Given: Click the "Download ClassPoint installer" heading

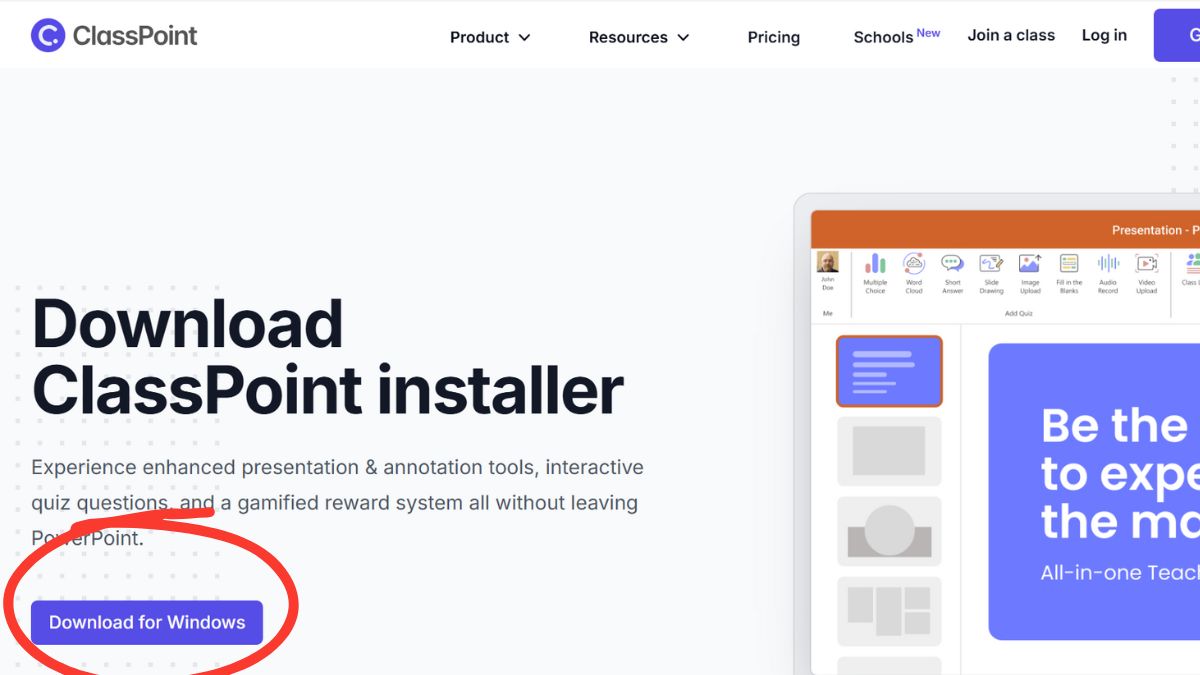Looking at the screenshot, I should (x=328, y=357).
